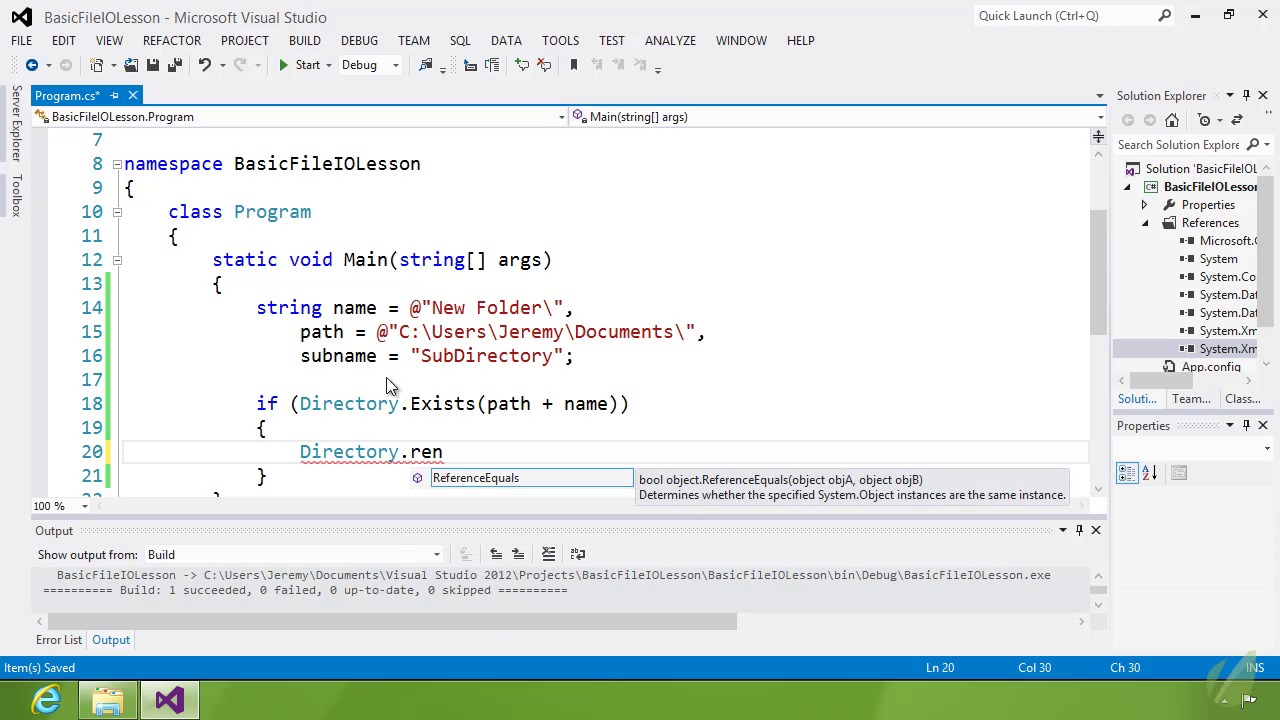Open the Toolbox side tab
The height and width of the screenshot is (720, 1280).
(x=16, y=195)
